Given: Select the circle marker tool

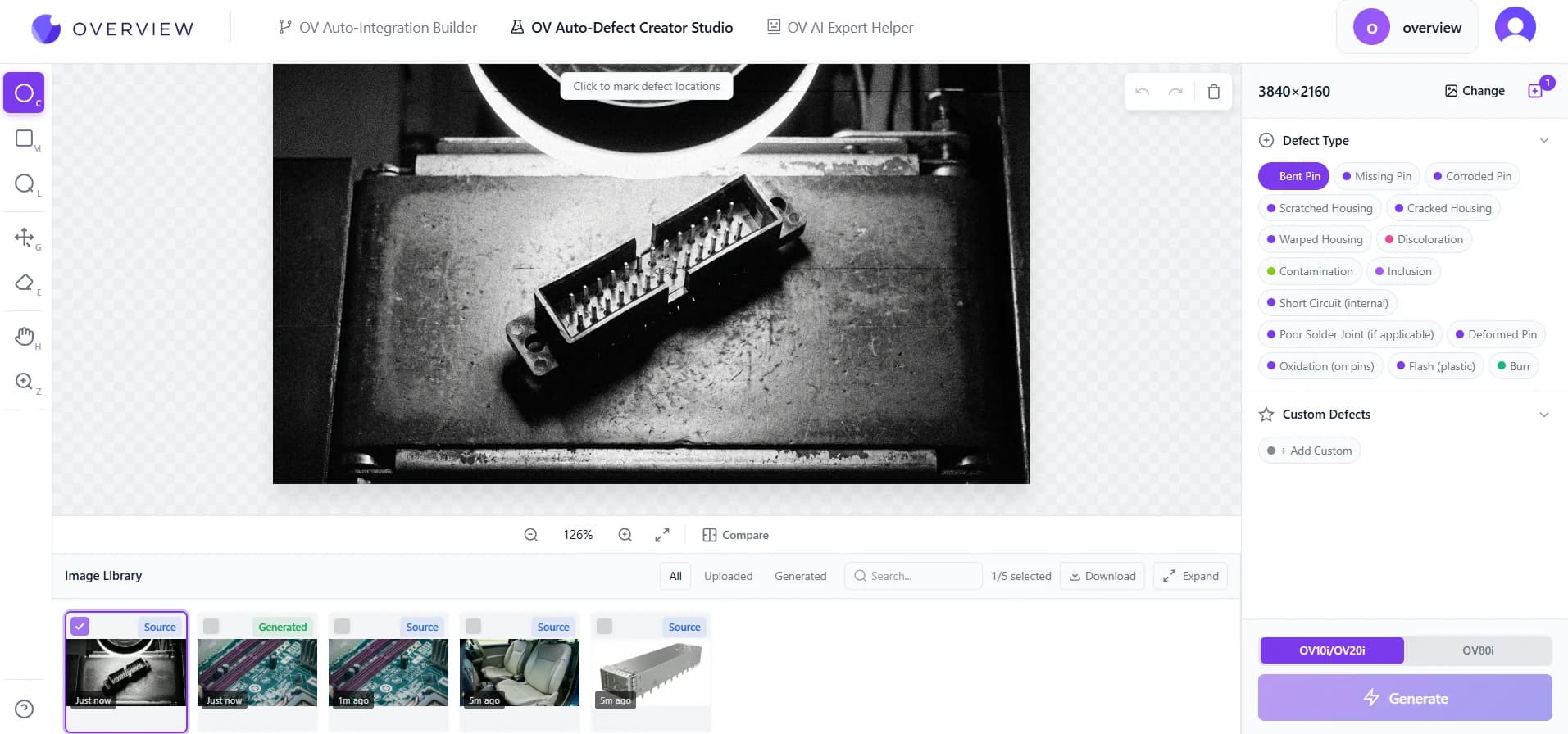Looking at the screenshot, I should point(24,93).
